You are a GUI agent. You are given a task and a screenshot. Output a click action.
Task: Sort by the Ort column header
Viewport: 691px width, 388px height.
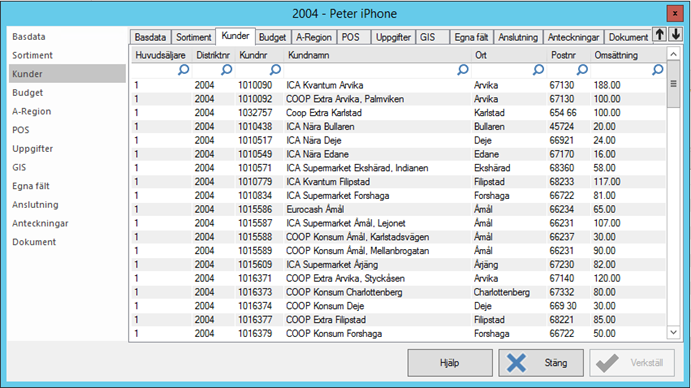click(509, 55)
